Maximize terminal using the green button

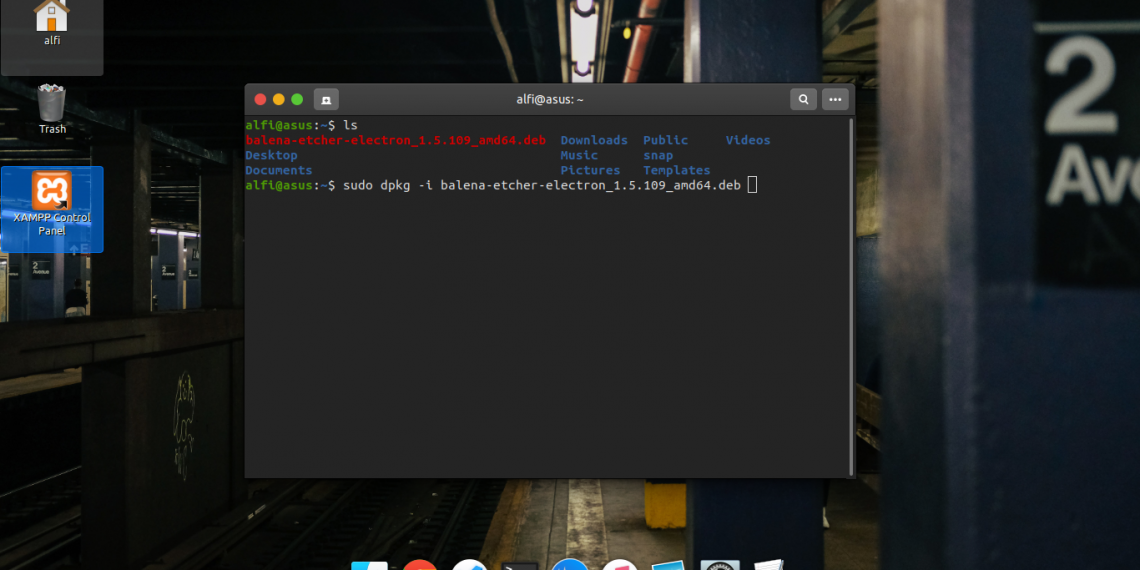point(297,100)
